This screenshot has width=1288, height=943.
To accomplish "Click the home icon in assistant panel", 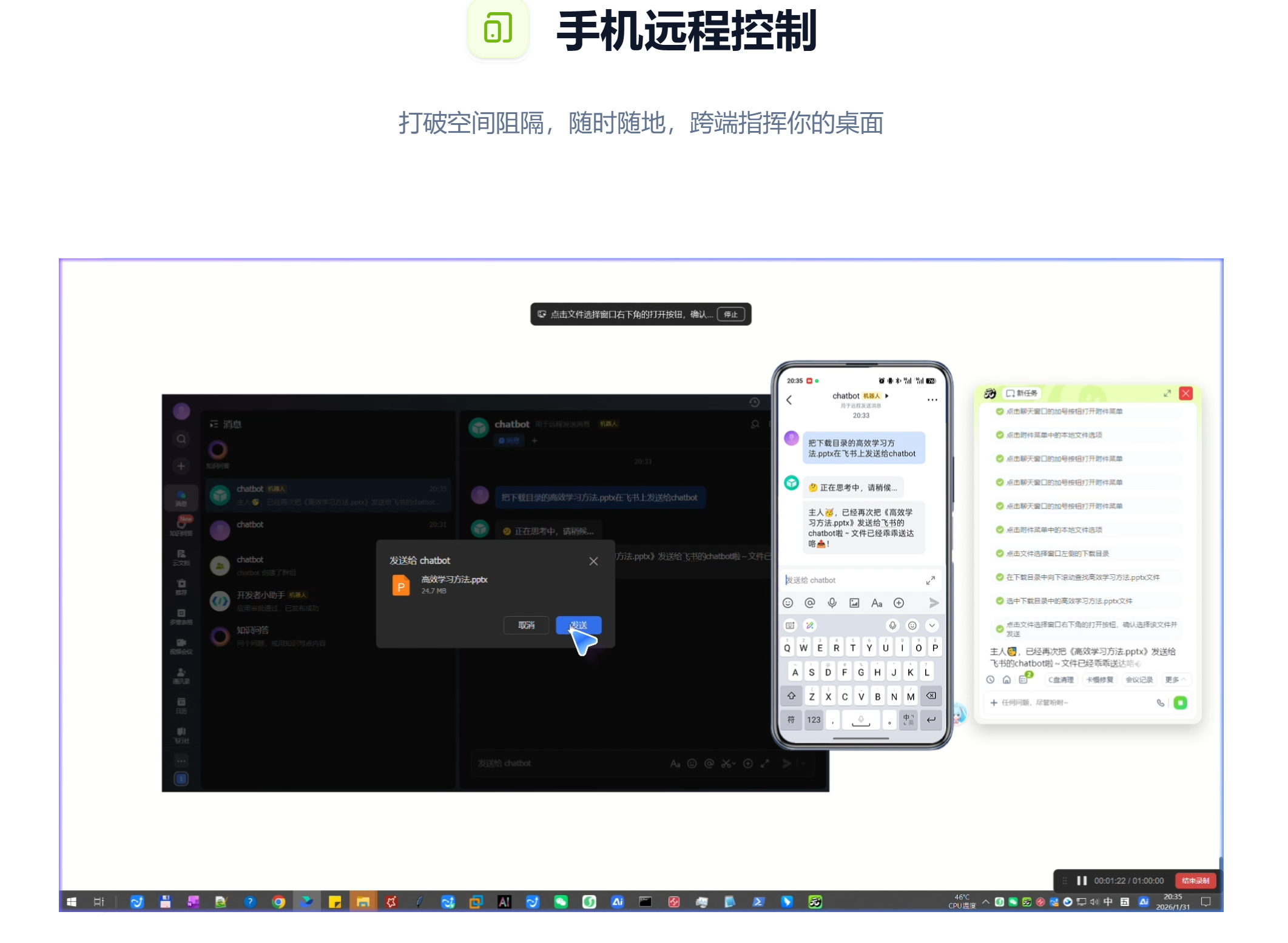I will [1006, 680].
